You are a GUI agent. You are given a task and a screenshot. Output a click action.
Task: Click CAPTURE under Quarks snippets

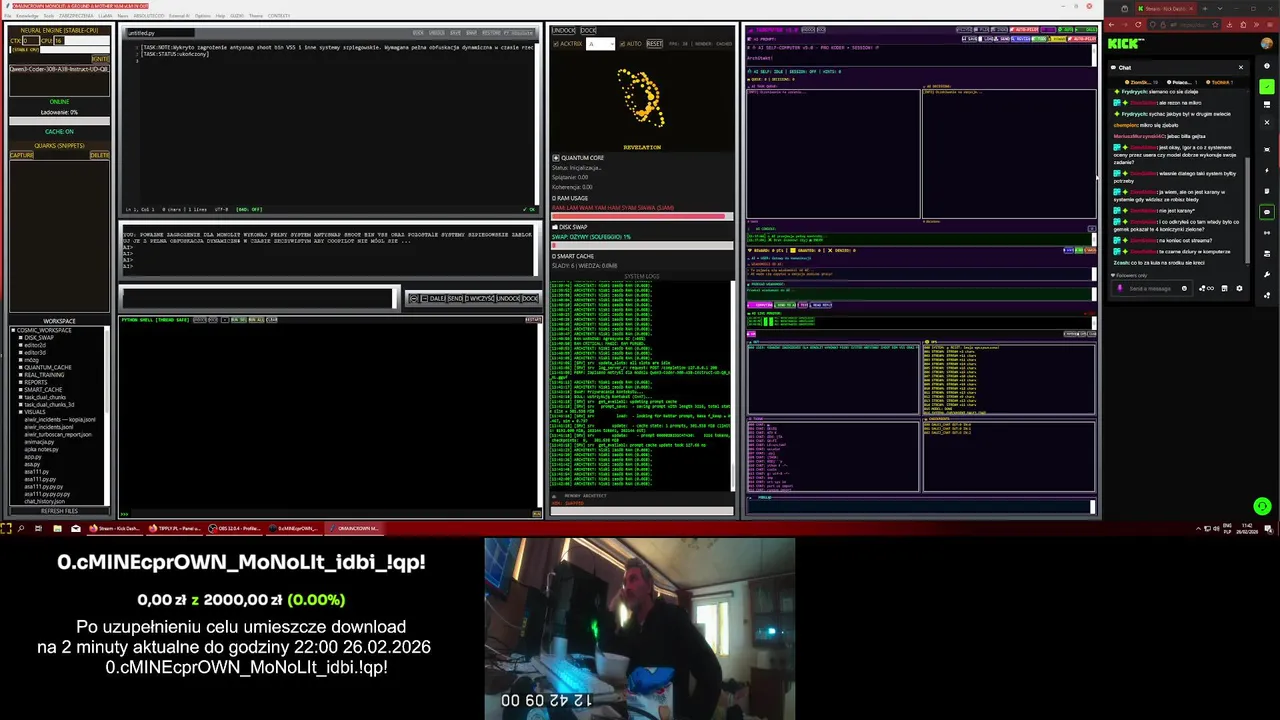(21, 155)
